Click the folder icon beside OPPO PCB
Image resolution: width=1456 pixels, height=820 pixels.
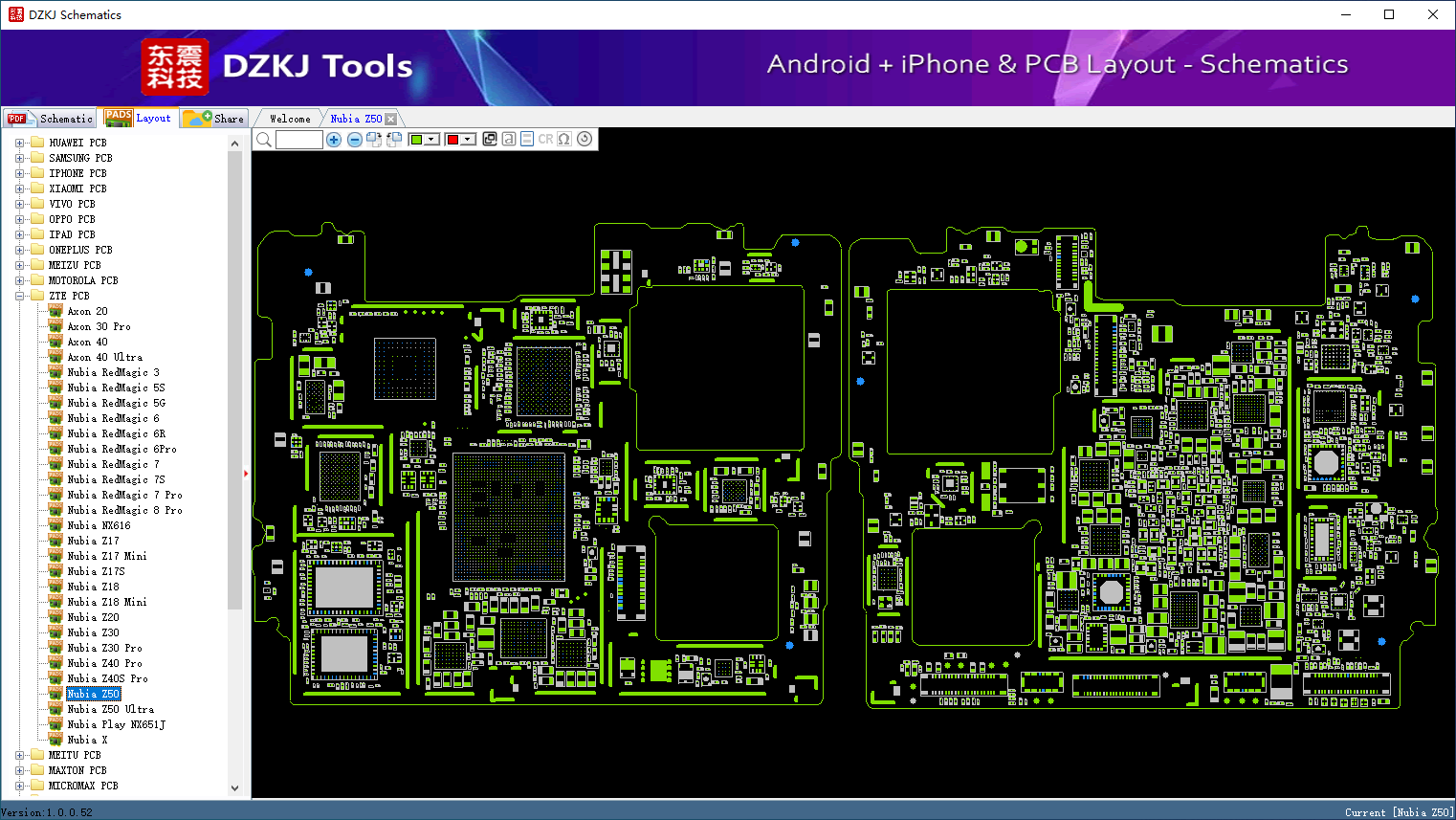pyautogui.click(x=37, y=219)
